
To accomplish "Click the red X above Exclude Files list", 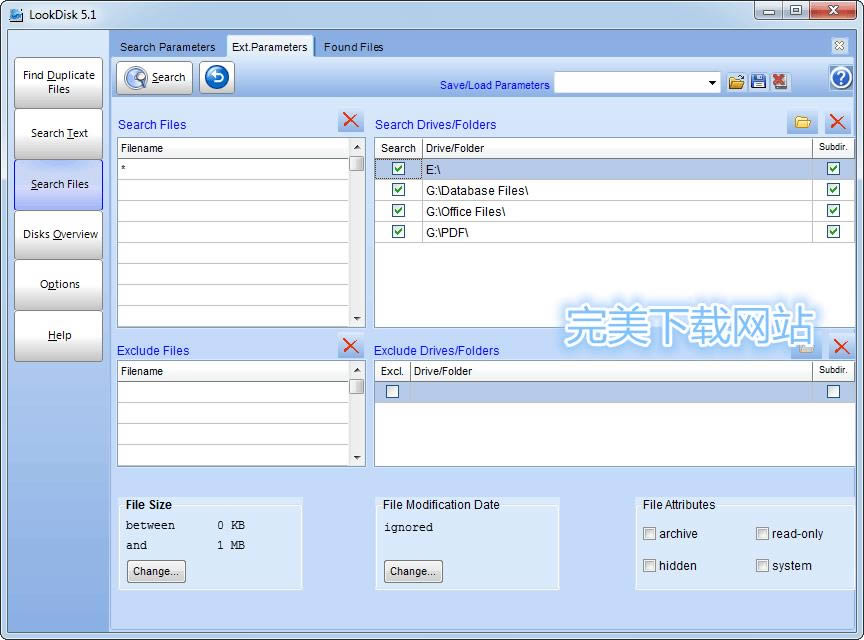I will click(350, 346).
